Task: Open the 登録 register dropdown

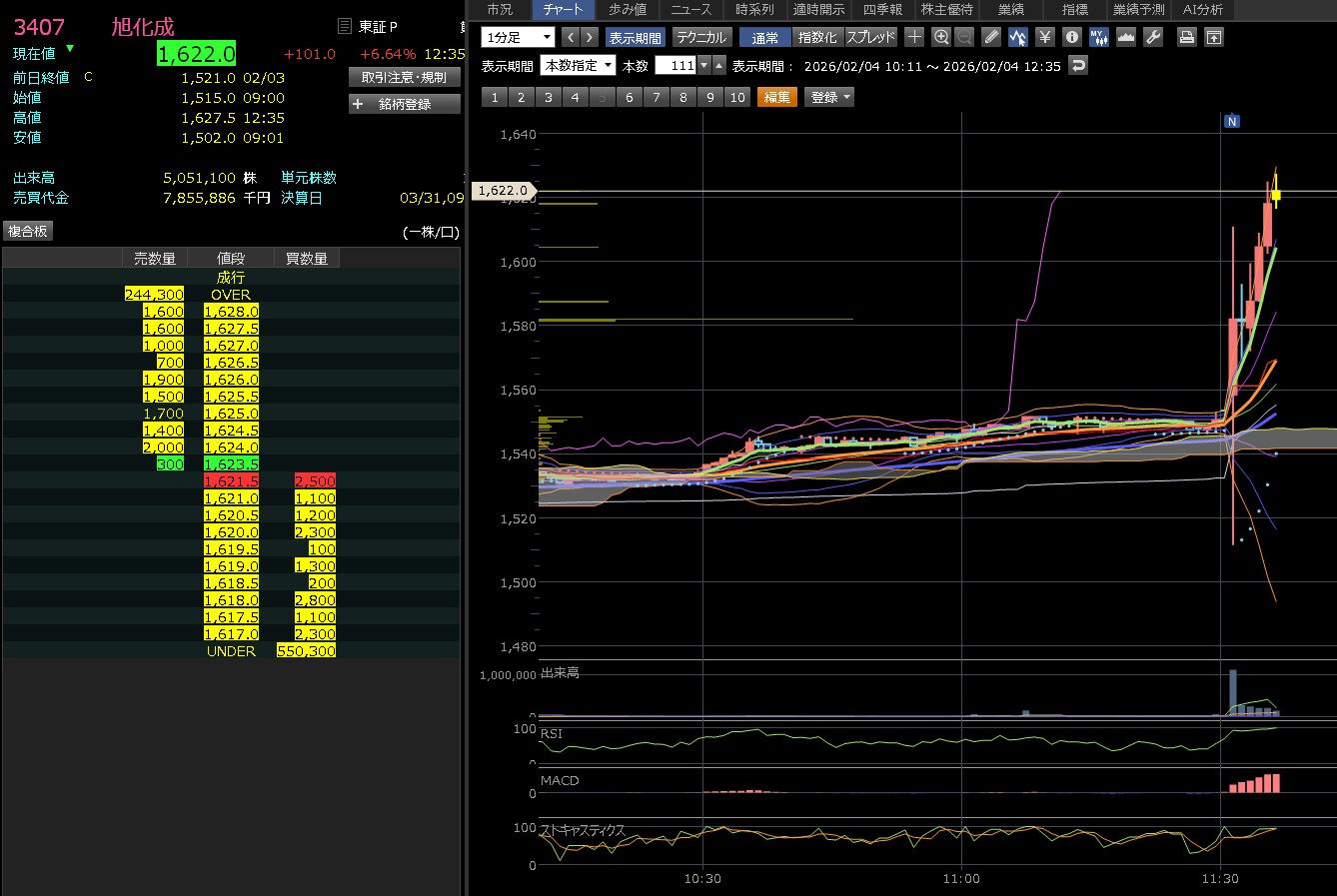Action: [829, 97]
